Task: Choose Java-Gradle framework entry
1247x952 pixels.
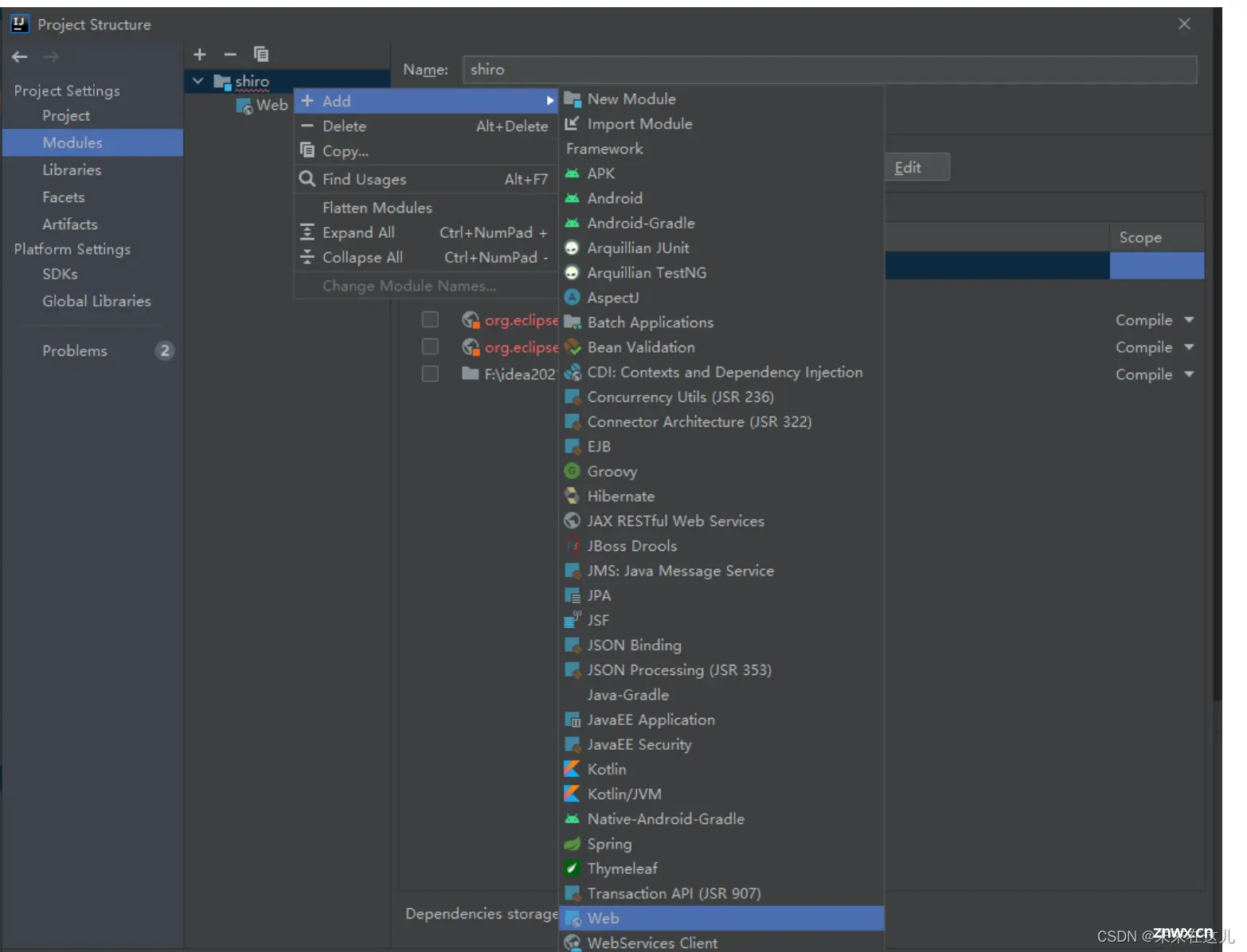Action: pos(721,695)
